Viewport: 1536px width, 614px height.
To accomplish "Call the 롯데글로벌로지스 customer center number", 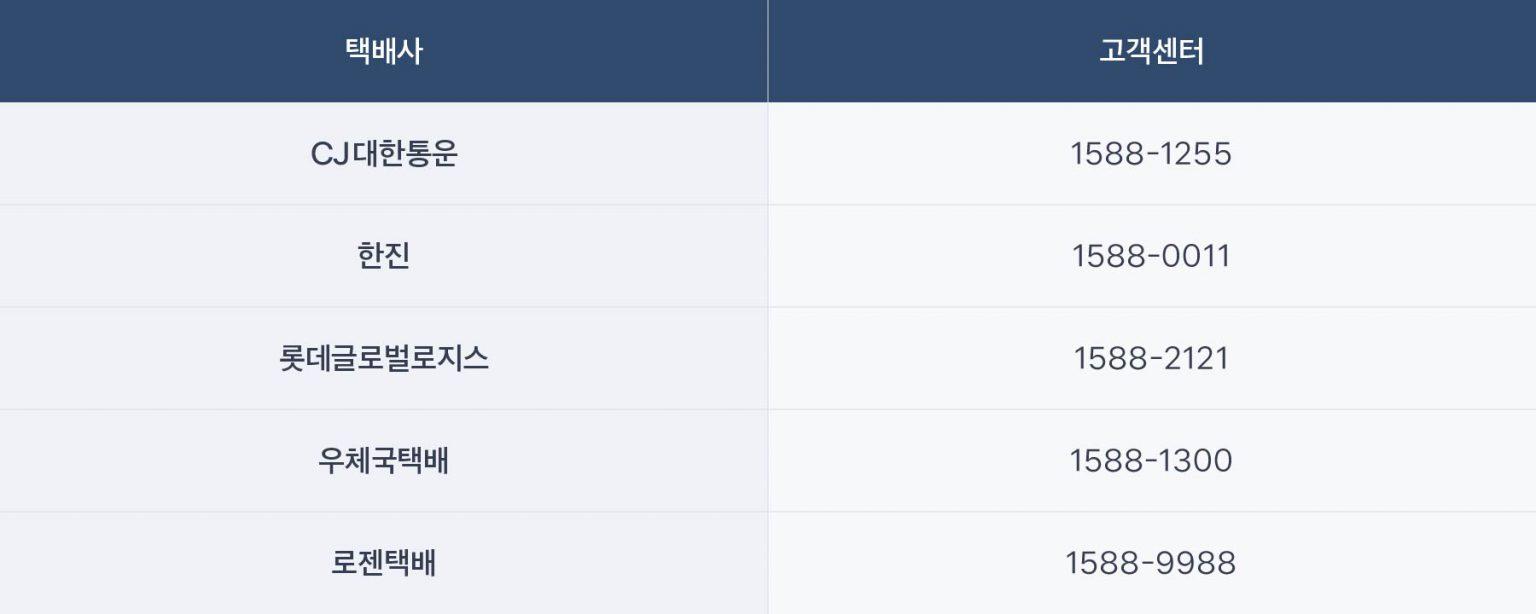I will [x=1151, y=359].
